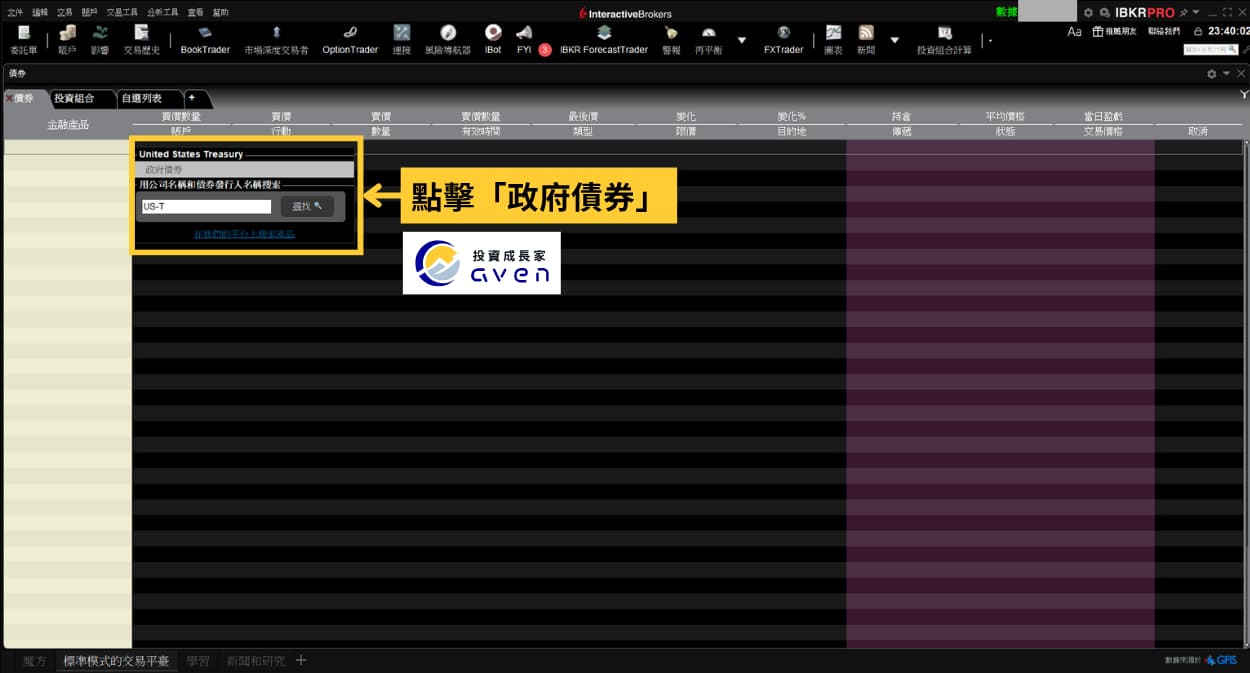Screen dimensions: 1250x673
Task: Add a workspace with bottom + button
Action: [301, 660]
